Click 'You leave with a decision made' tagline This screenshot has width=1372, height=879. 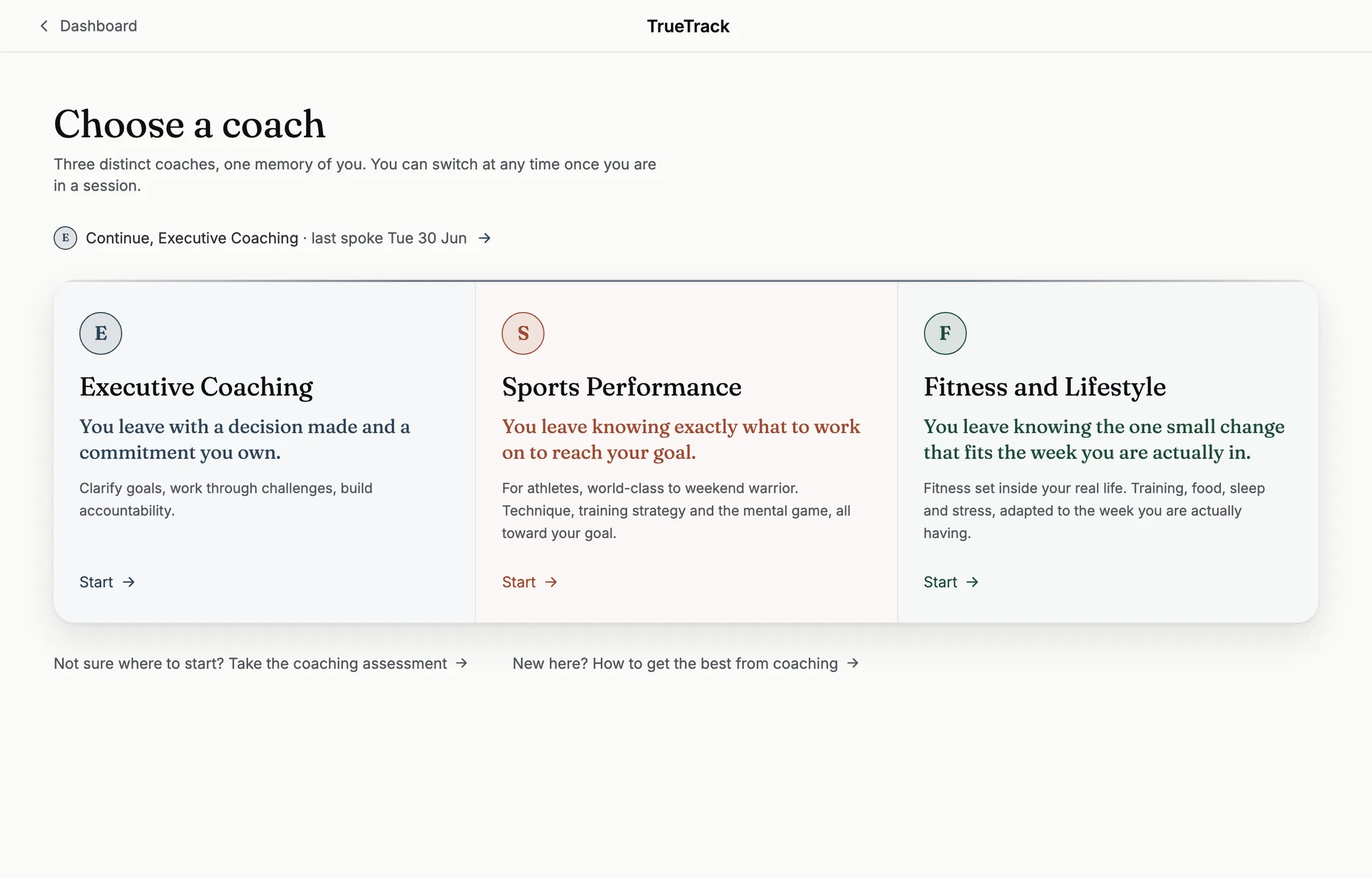[245, 439]
